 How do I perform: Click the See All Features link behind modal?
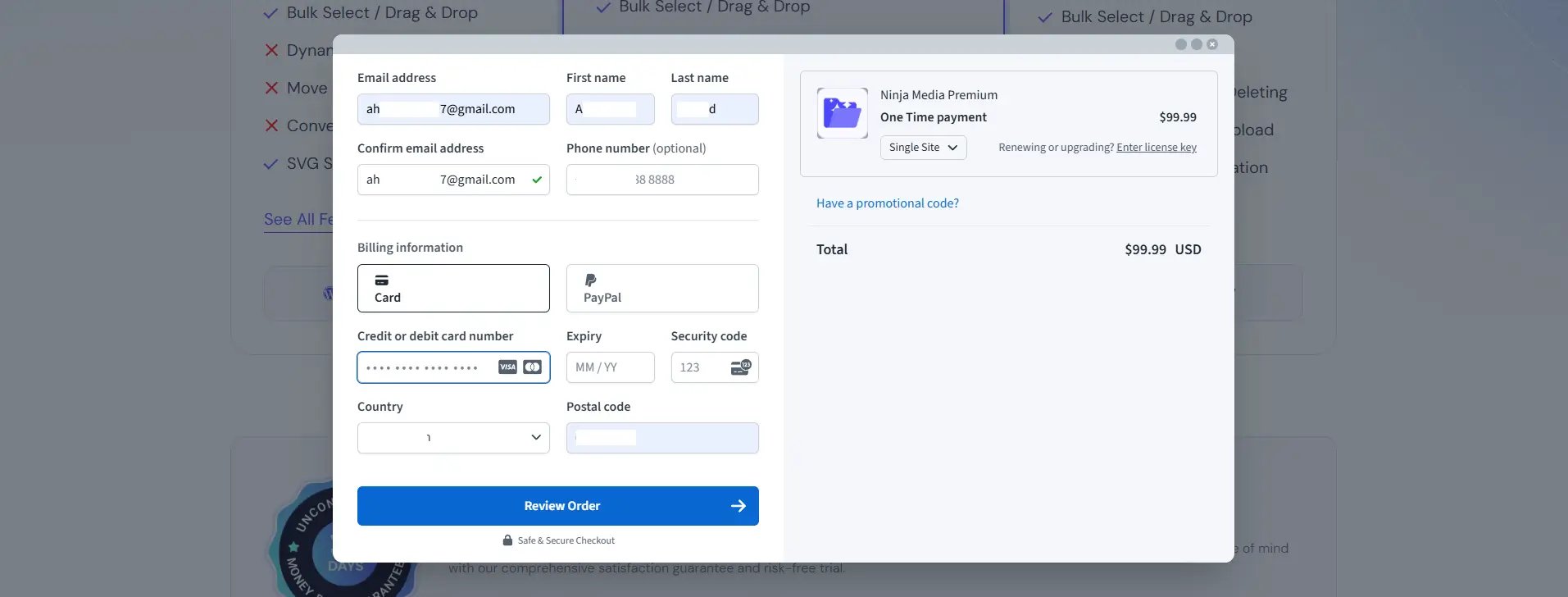(298, 219)
